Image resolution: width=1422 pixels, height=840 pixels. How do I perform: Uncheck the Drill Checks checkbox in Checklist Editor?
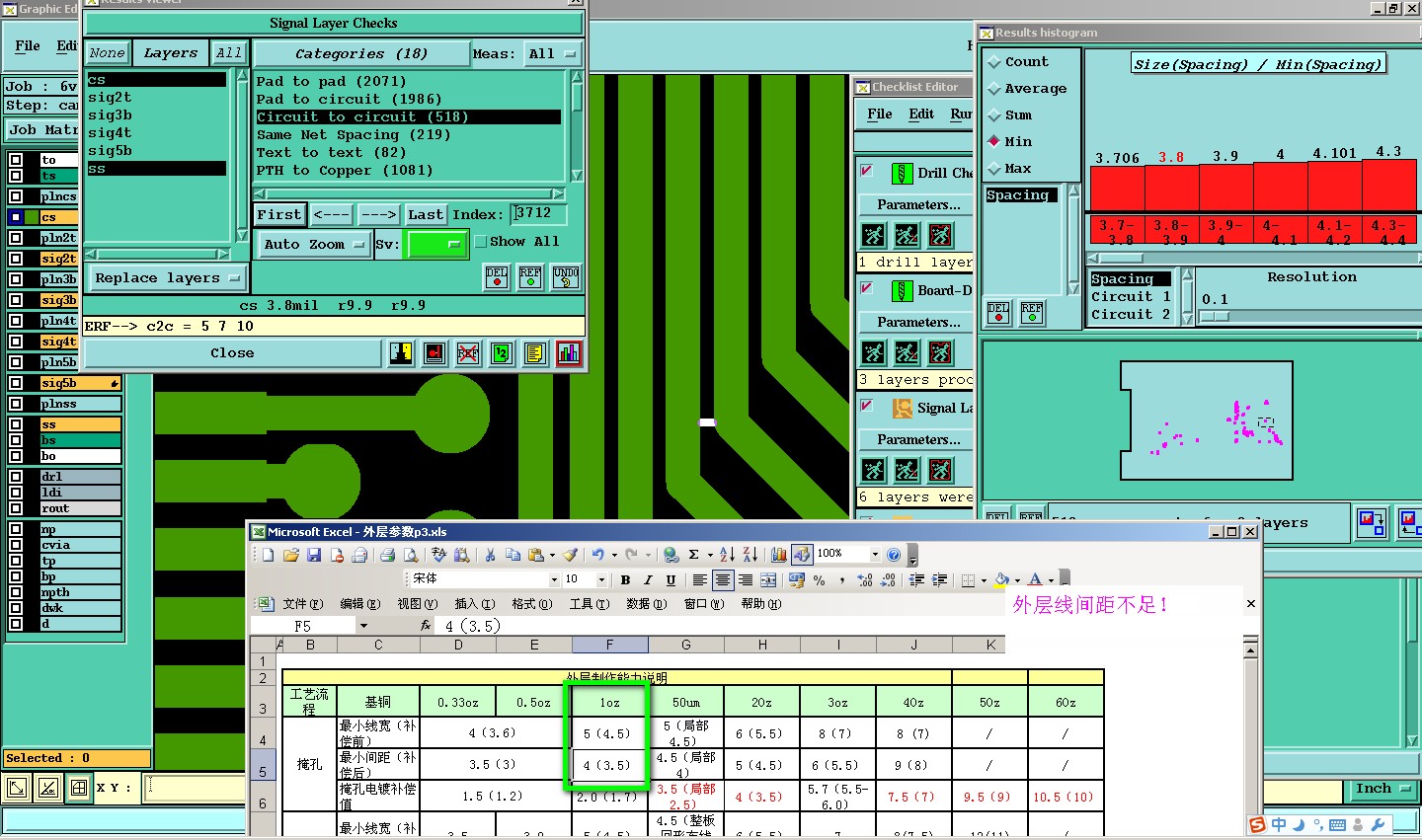pyautogui.click(x=867, y=171)
